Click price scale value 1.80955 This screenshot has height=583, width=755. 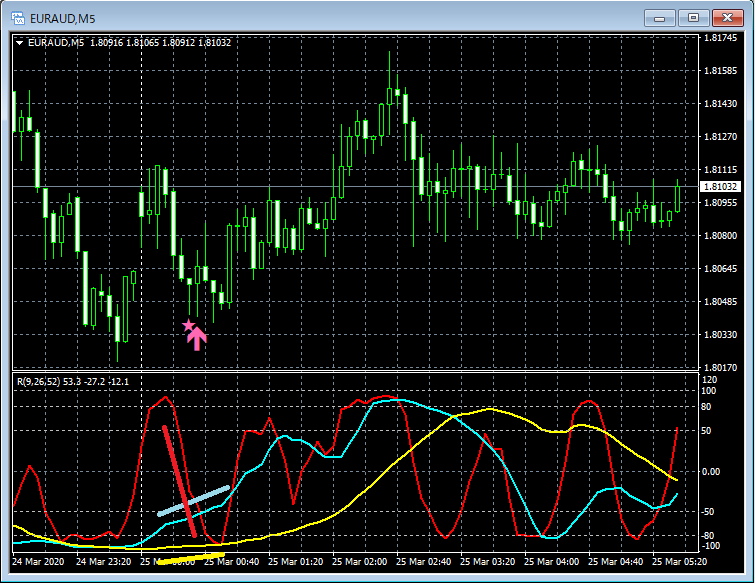point(720,203)
